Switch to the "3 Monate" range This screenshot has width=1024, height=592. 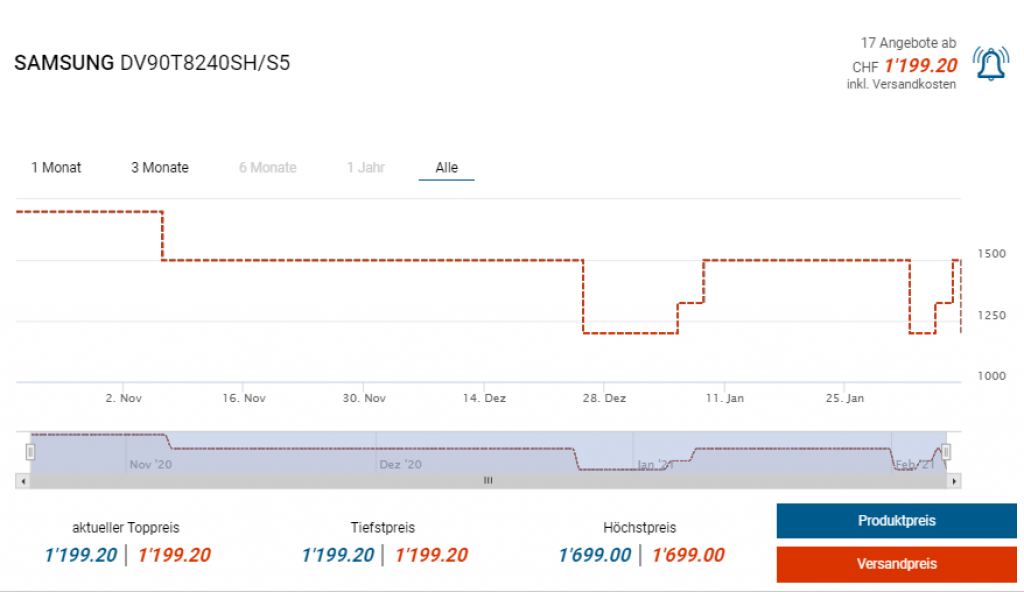[160, 167]
